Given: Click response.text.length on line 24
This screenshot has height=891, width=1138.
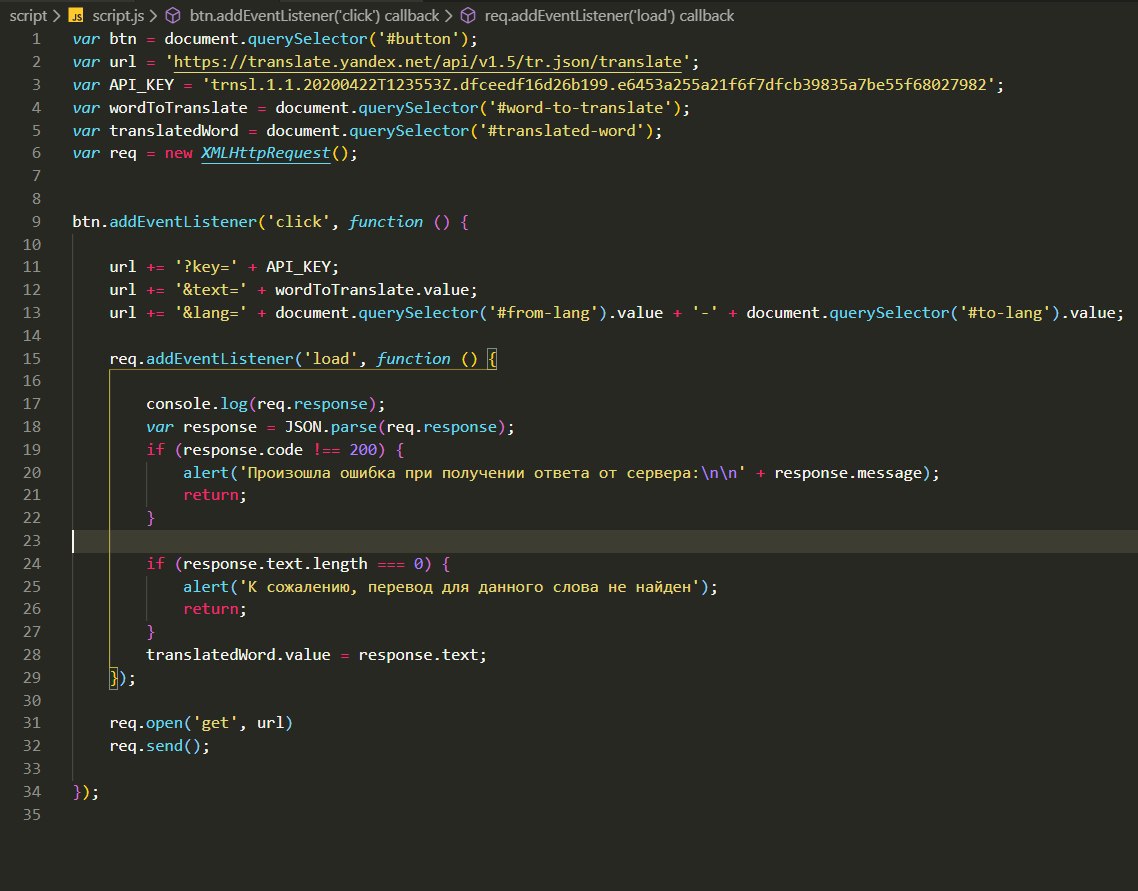Looking at the screenshot, I should coord(275,564).
